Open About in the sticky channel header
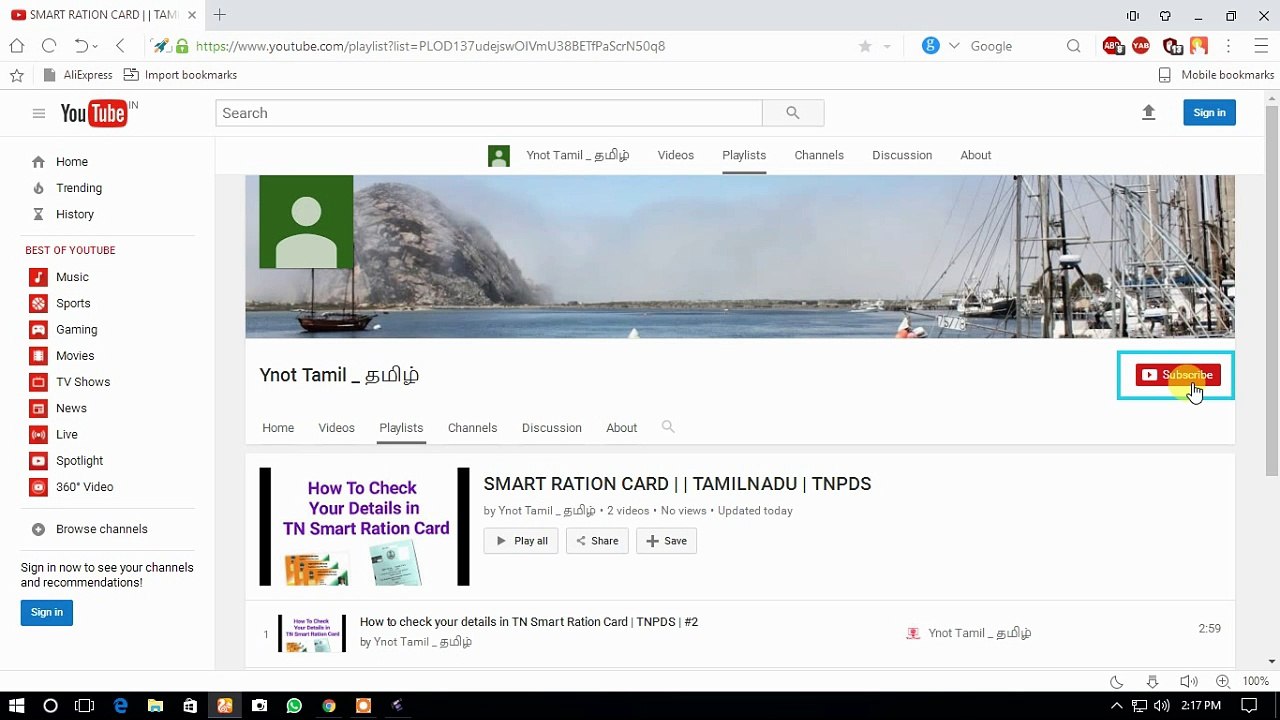Viewport: 1280px width, 720px height. [976, 155]
